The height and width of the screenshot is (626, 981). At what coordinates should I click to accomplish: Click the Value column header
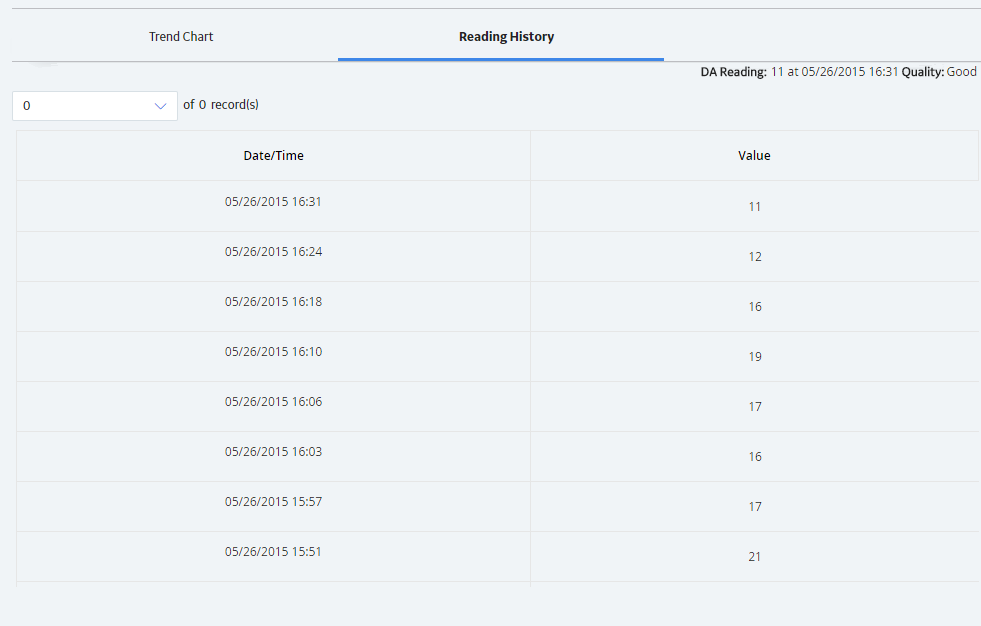pyautogui.click(x=754, y=156)
